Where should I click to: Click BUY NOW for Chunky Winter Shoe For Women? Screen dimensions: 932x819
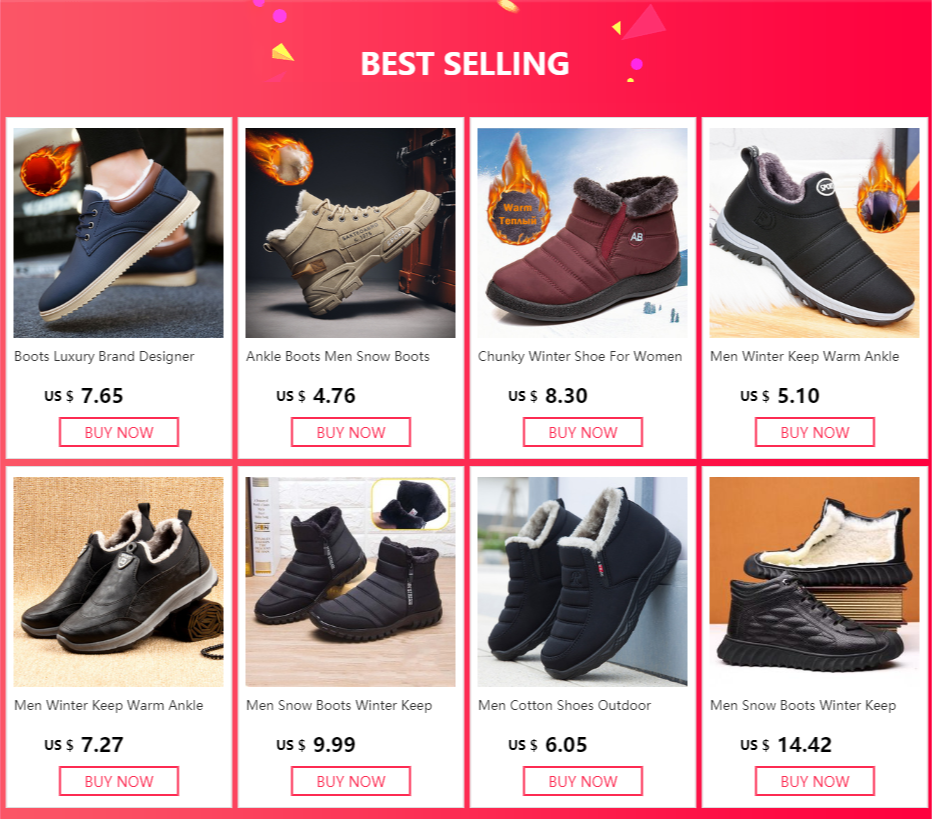pyautogui.click(x=583, y=432)
